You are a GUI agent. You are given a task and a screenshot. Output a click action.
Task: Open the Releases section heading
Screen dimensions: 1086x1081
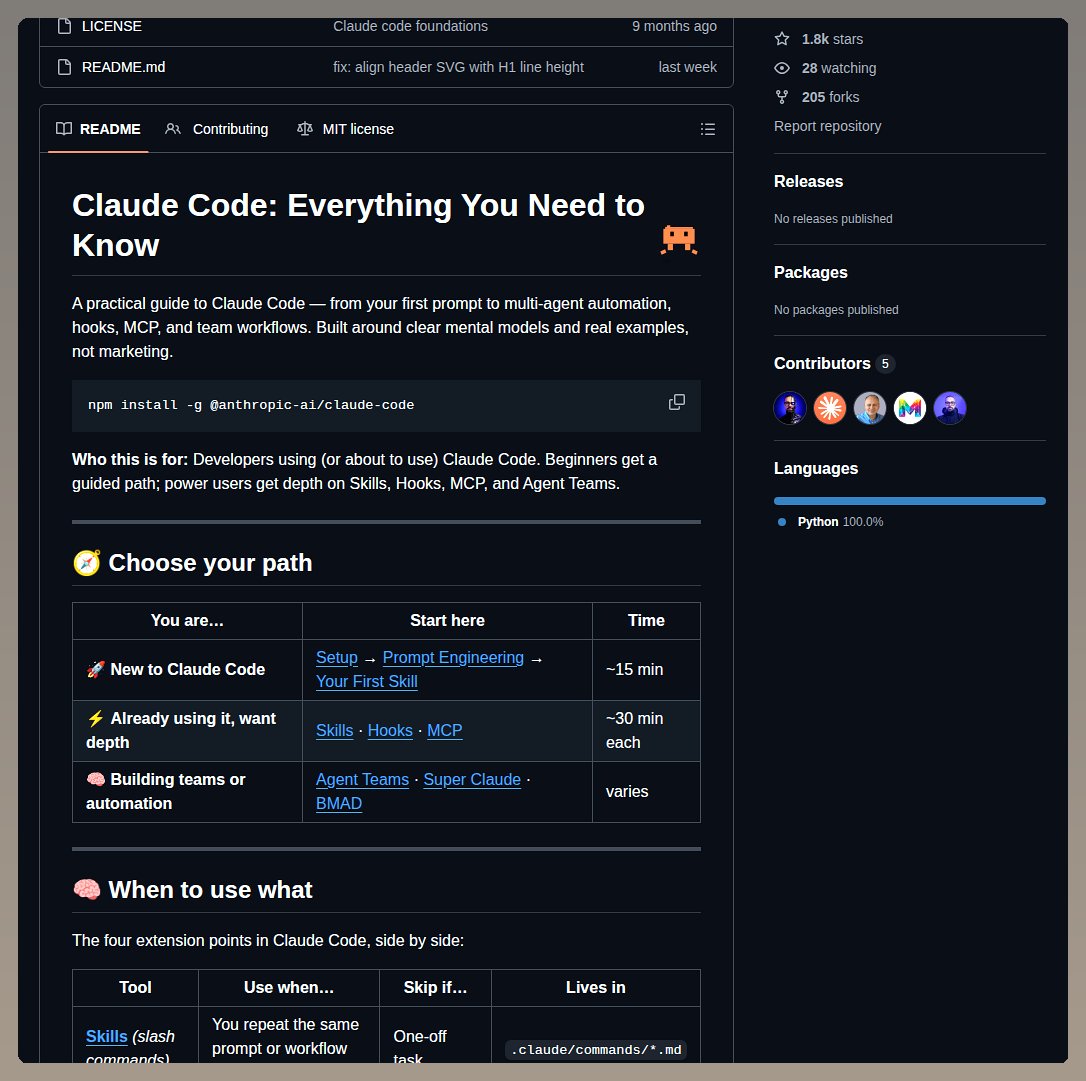coord(808,181)
